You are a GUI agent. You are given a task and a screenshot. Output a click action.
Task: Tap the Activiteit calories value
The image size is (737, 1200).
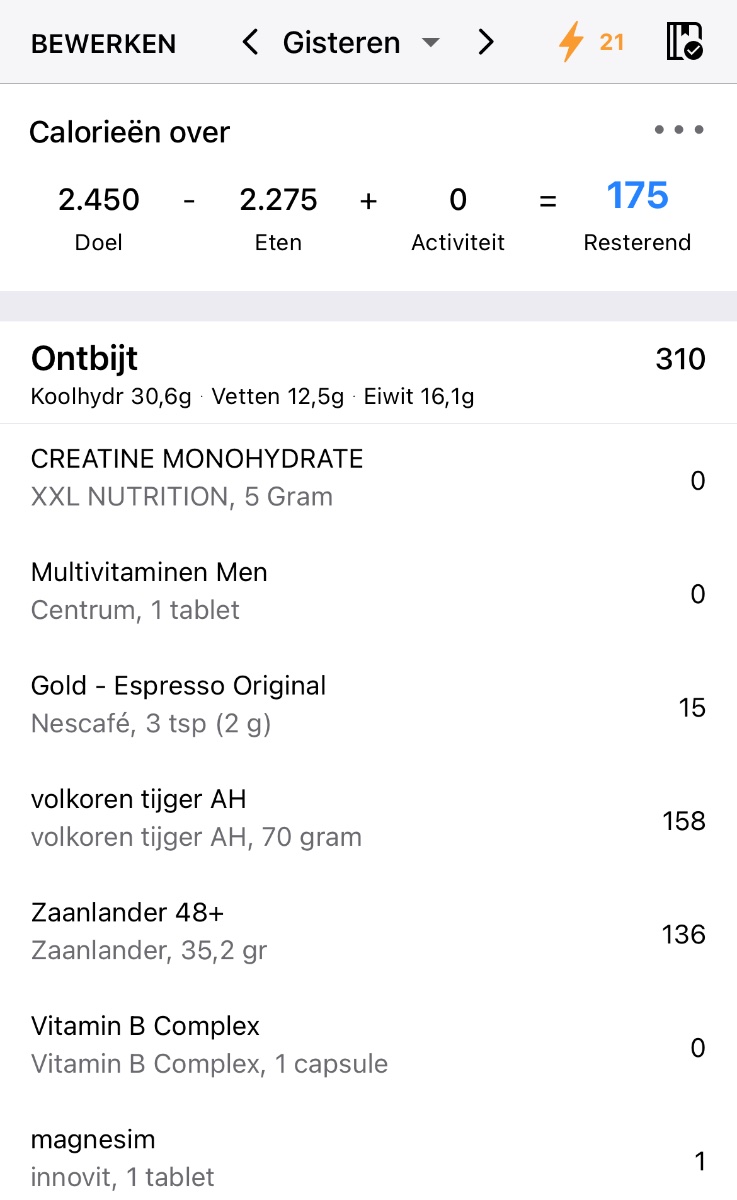458,200
